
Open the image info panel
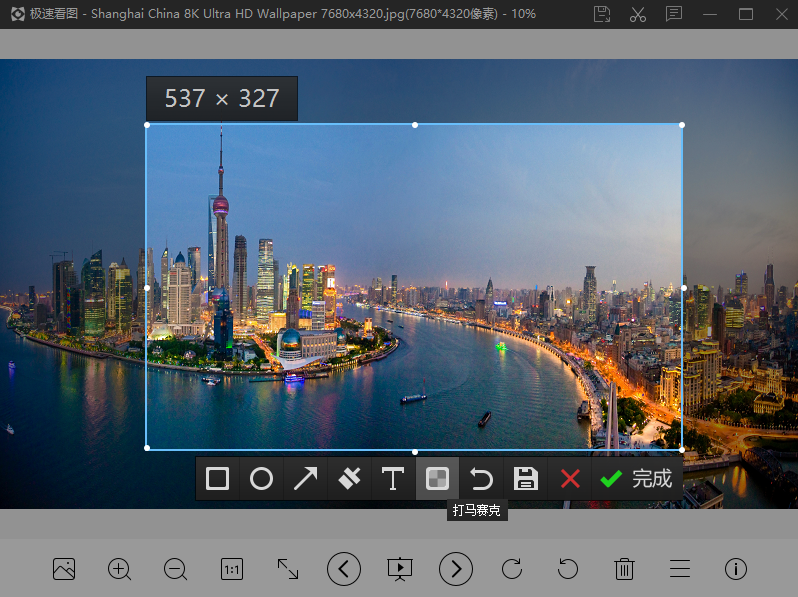[x=736, y=569]
